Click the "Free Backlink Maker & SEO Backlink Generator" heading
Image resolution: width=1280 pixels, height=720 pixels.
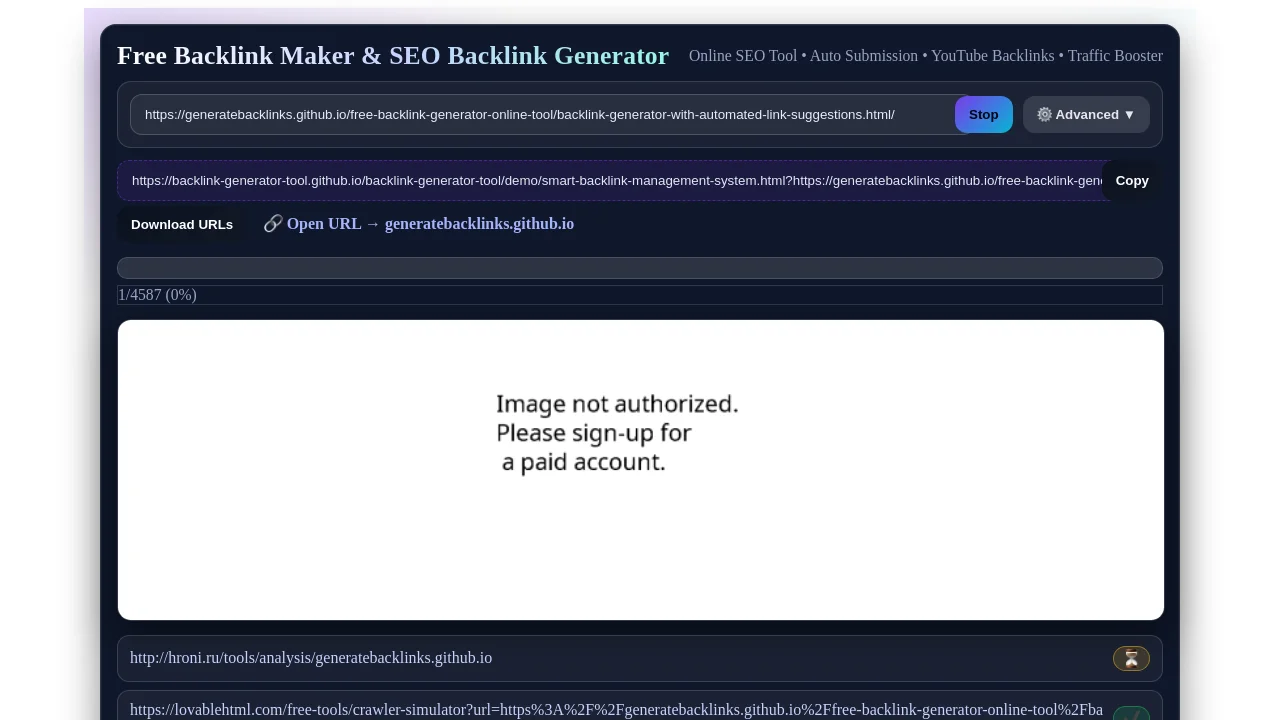[x=393, y=56]
